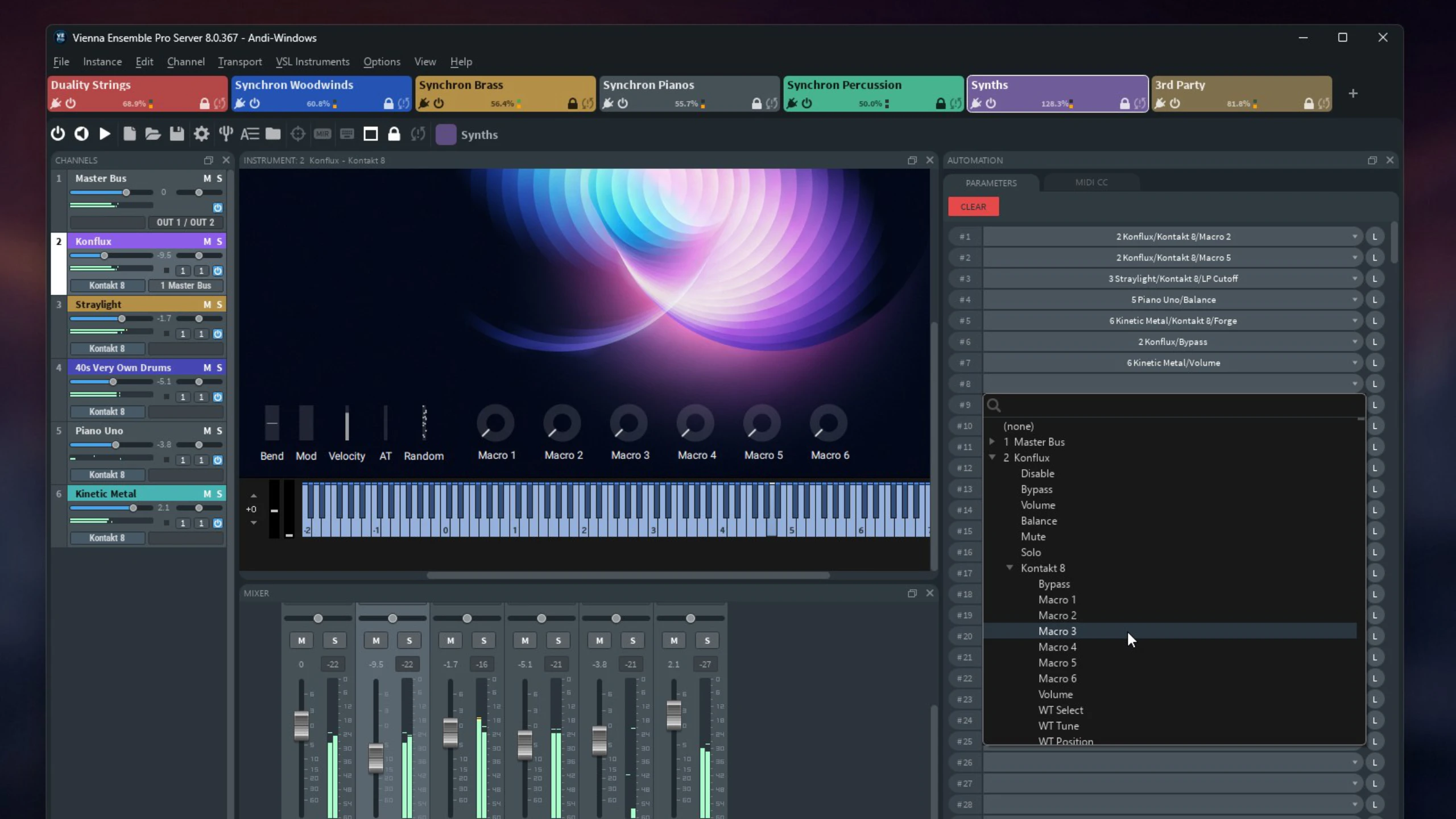Image resolution: width=1456 pixels, height=819 pixels.
Task: Collapse the 2 Konflux tree node
Action: (992, 457)
